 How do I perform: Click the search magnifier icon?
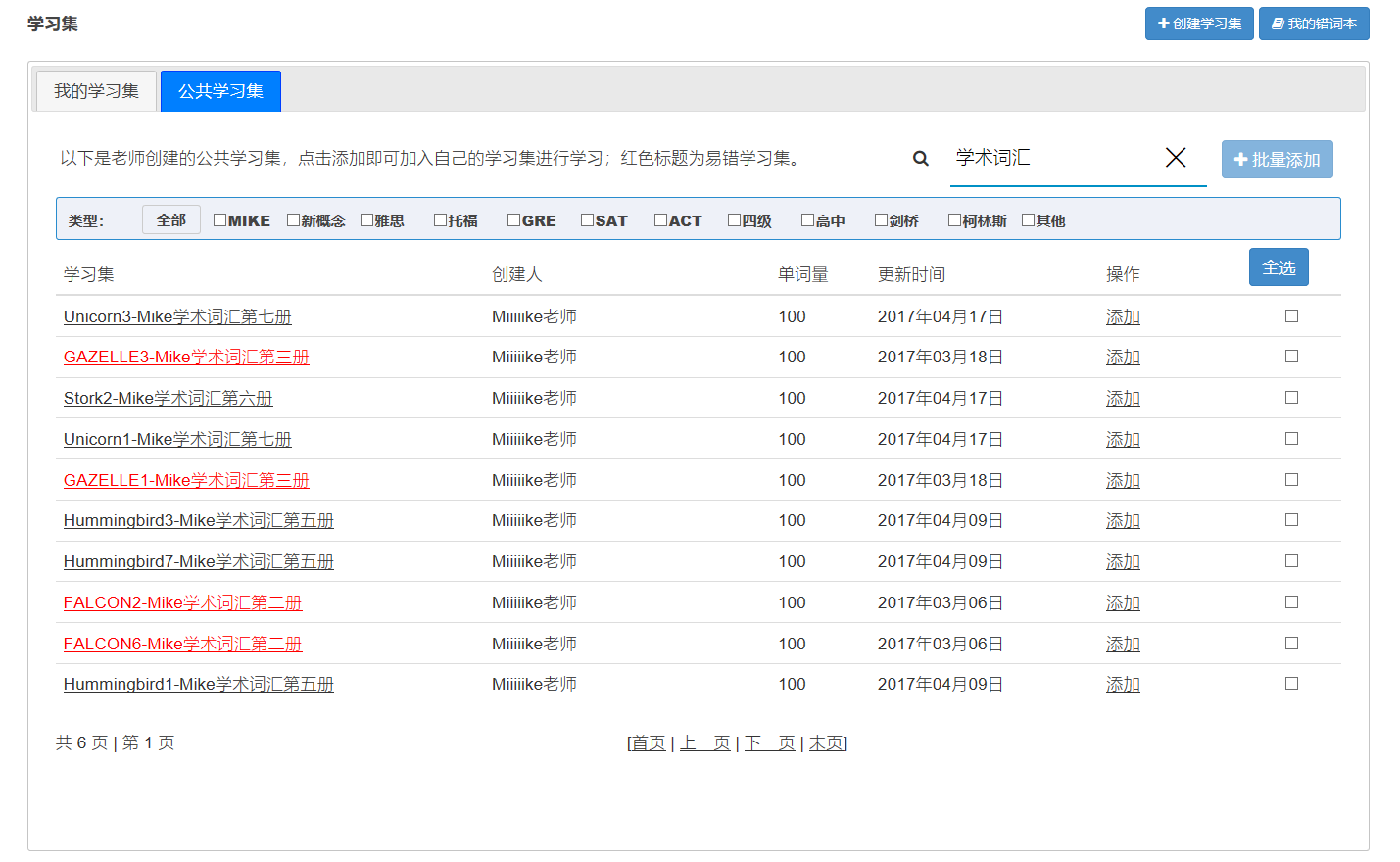pyautogui.click(x=920, y=159)
